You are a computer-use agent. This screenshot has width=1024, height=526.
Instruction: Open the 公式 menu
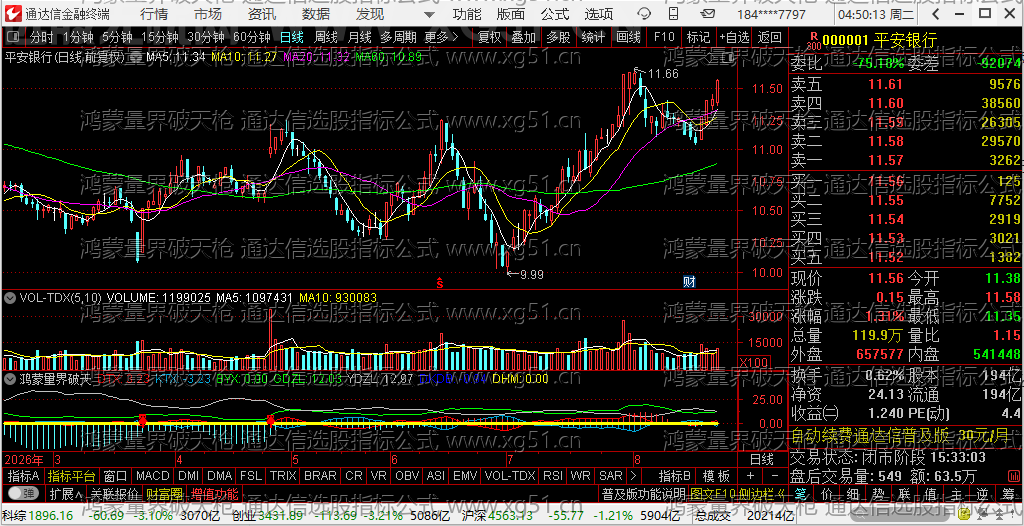[x=554, y=14]
